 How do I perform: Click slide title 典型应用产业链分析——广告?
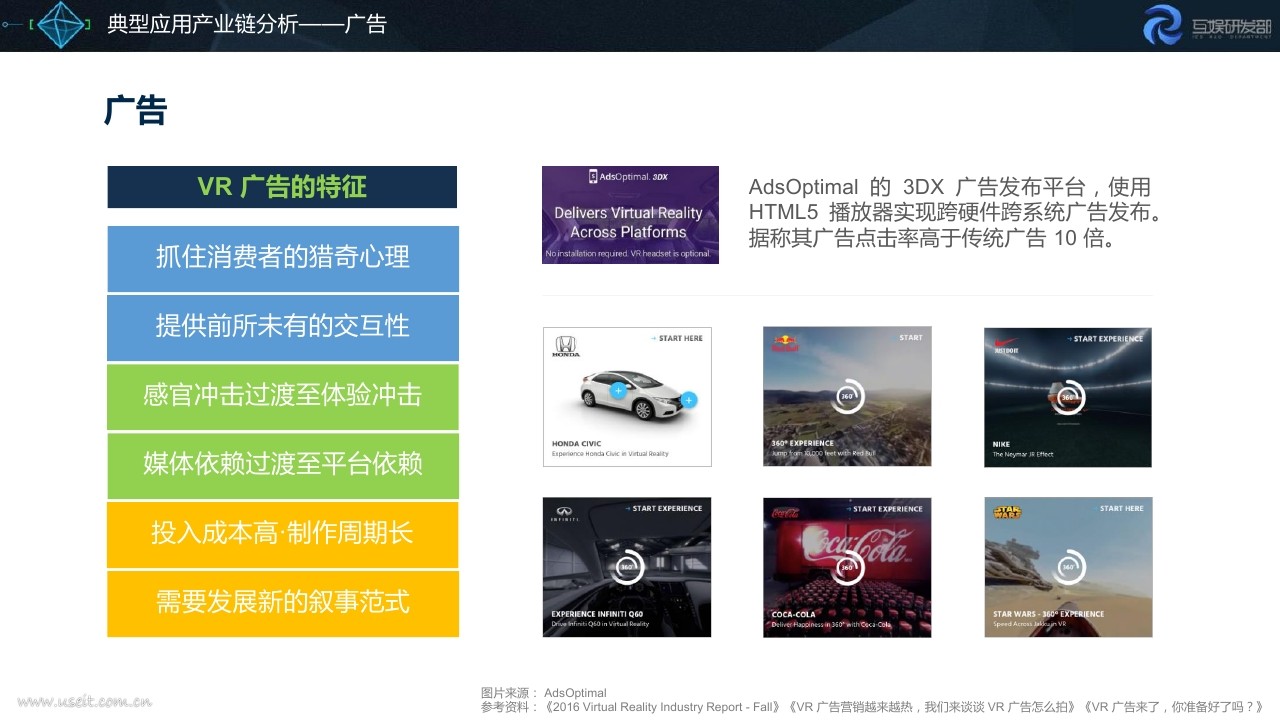click(x=247, y=24)
